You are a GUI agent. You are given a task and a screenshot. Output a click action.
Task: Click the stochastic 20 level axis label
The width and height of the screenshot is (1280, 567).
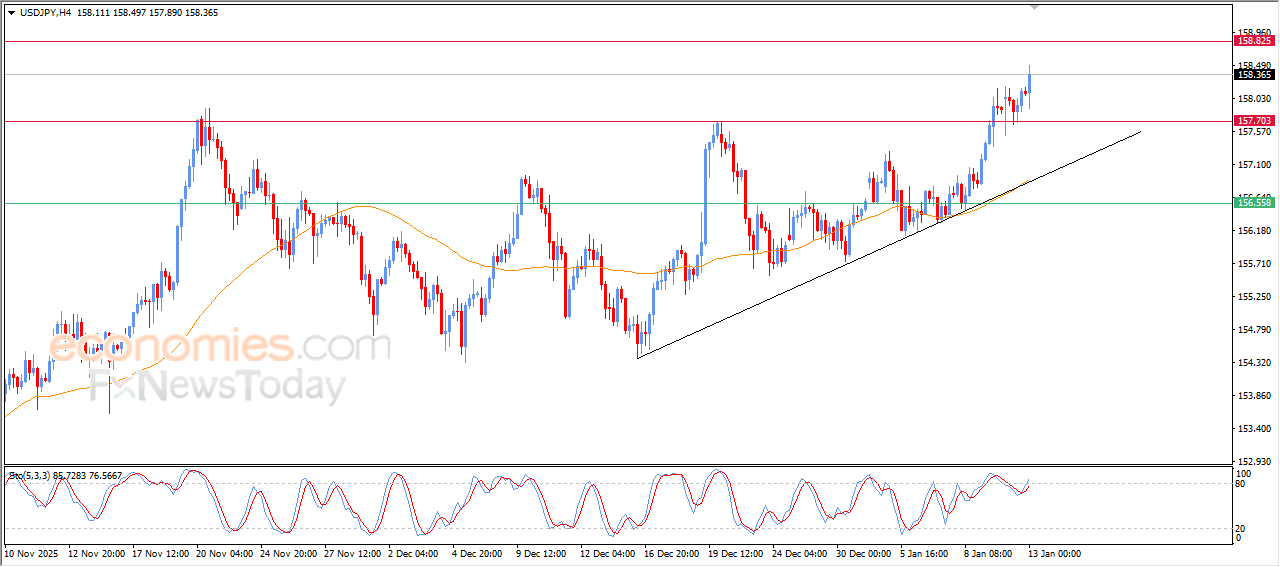[1242, 527]
